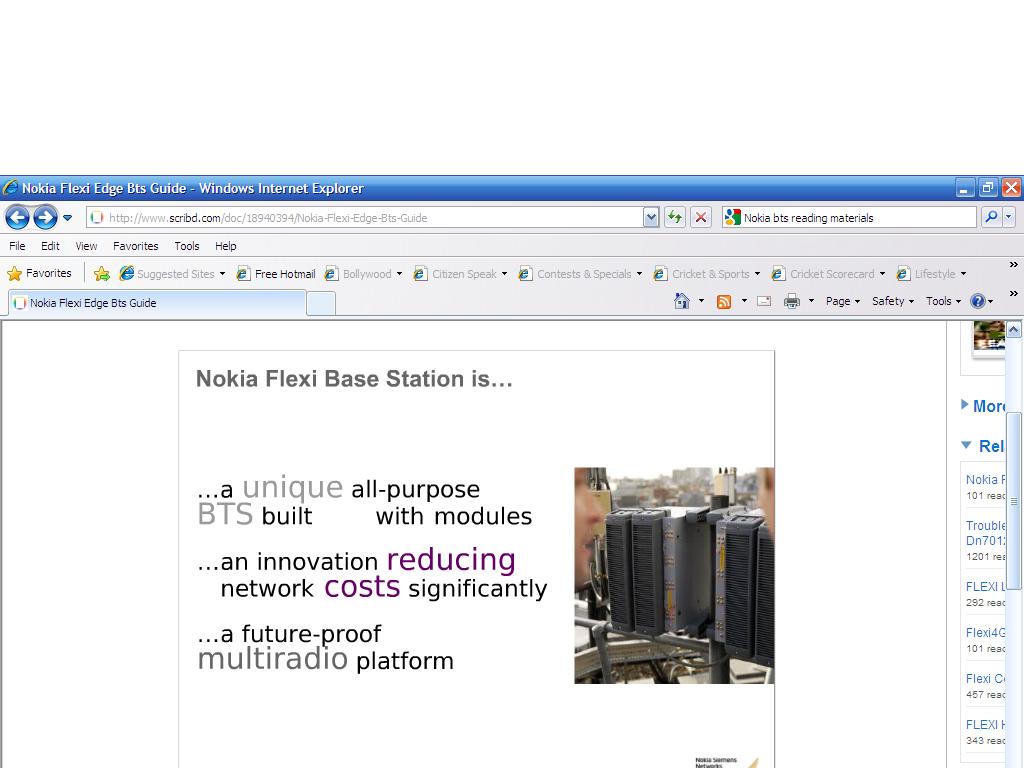Click the orange RSS feeds icon
1024x768 pixels.
[x=724, y=301]
